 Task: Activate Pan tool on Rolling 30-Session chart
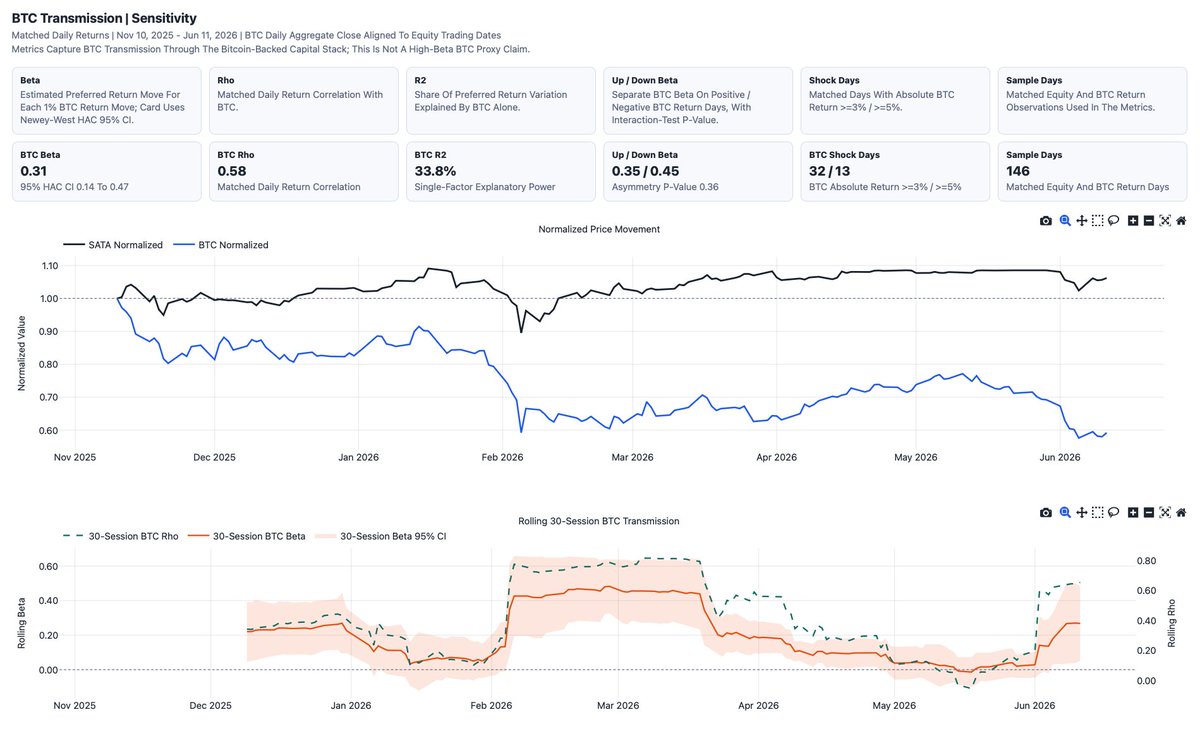click(x=1081, y=512)
